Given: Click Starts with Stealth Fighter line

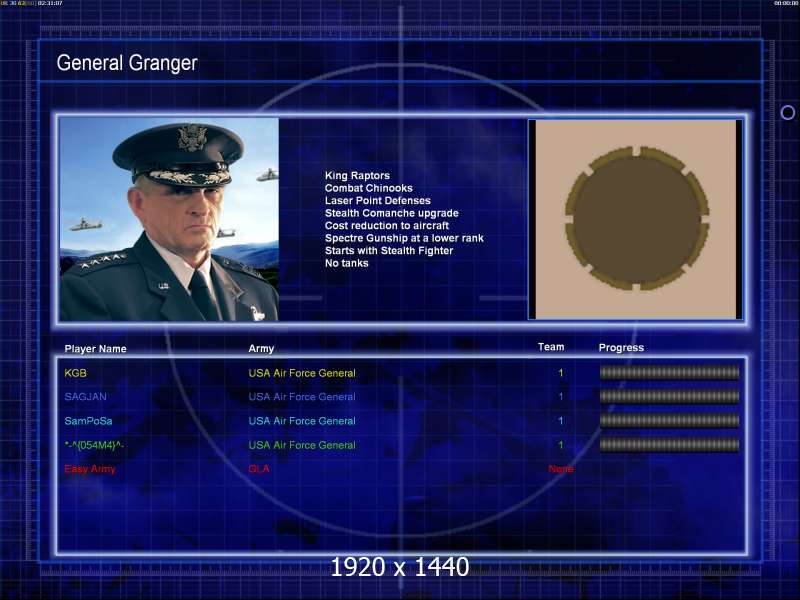Looking at the screenshot, I should (389, 251).
